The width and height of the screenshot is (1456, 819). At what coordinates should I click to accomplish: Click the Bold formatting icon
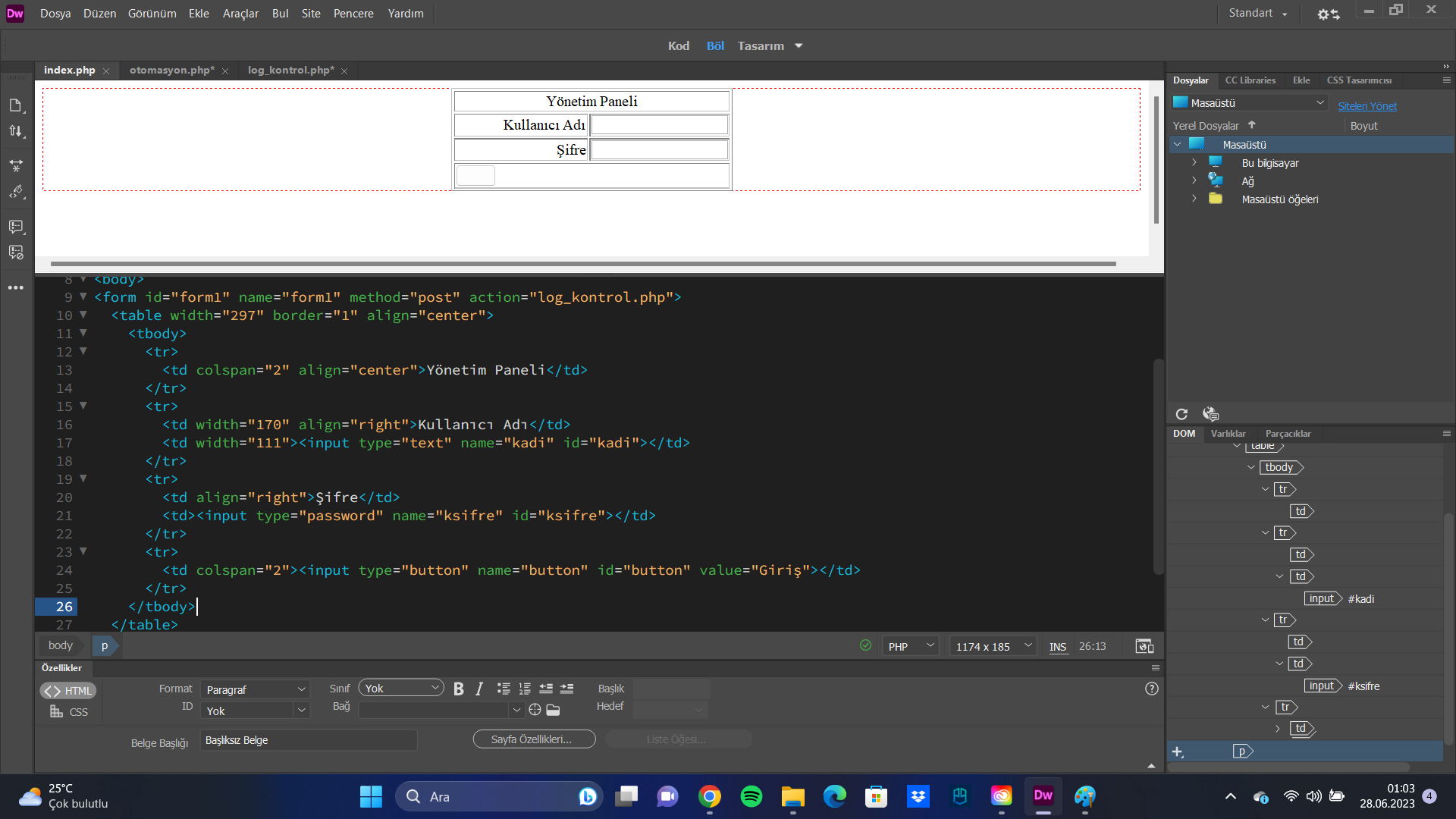point(458,689)
